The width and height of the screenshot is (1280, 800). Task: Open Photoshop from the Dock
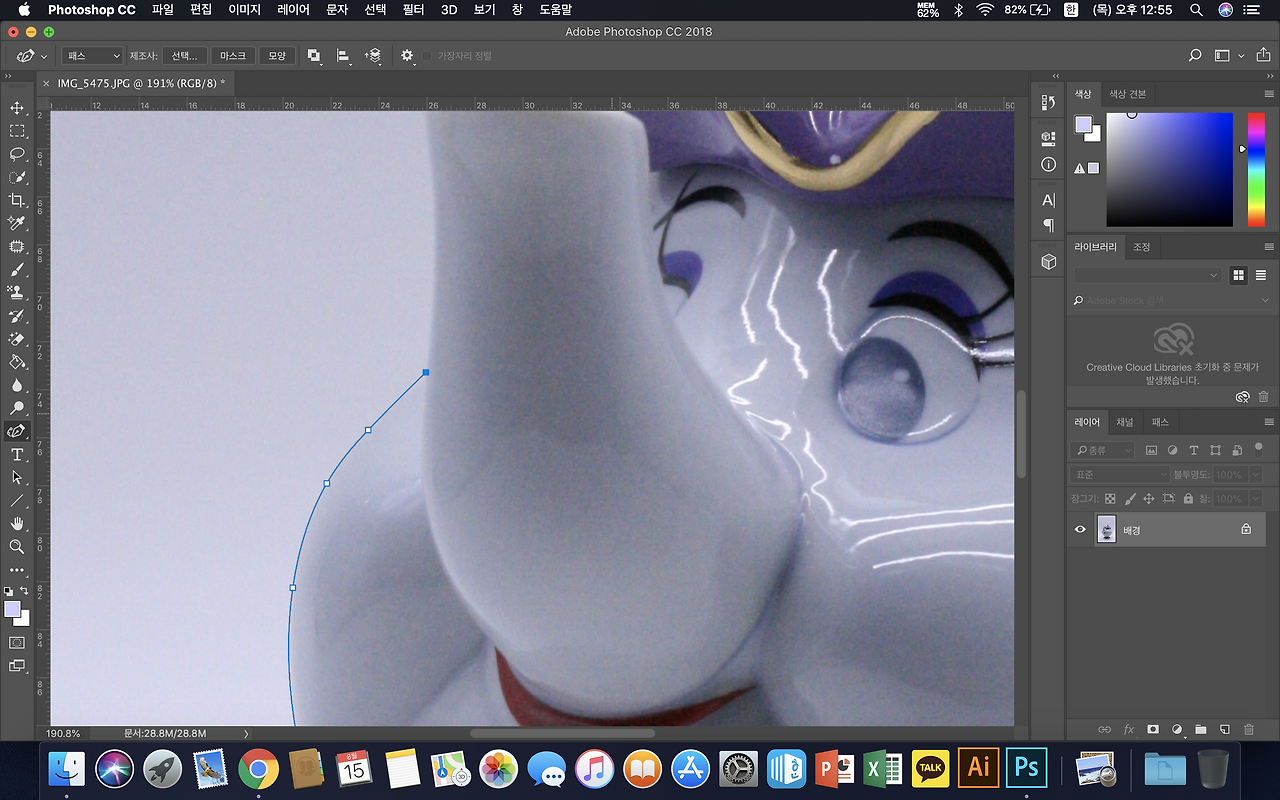pyautogui.click(x=1026, y=768)
